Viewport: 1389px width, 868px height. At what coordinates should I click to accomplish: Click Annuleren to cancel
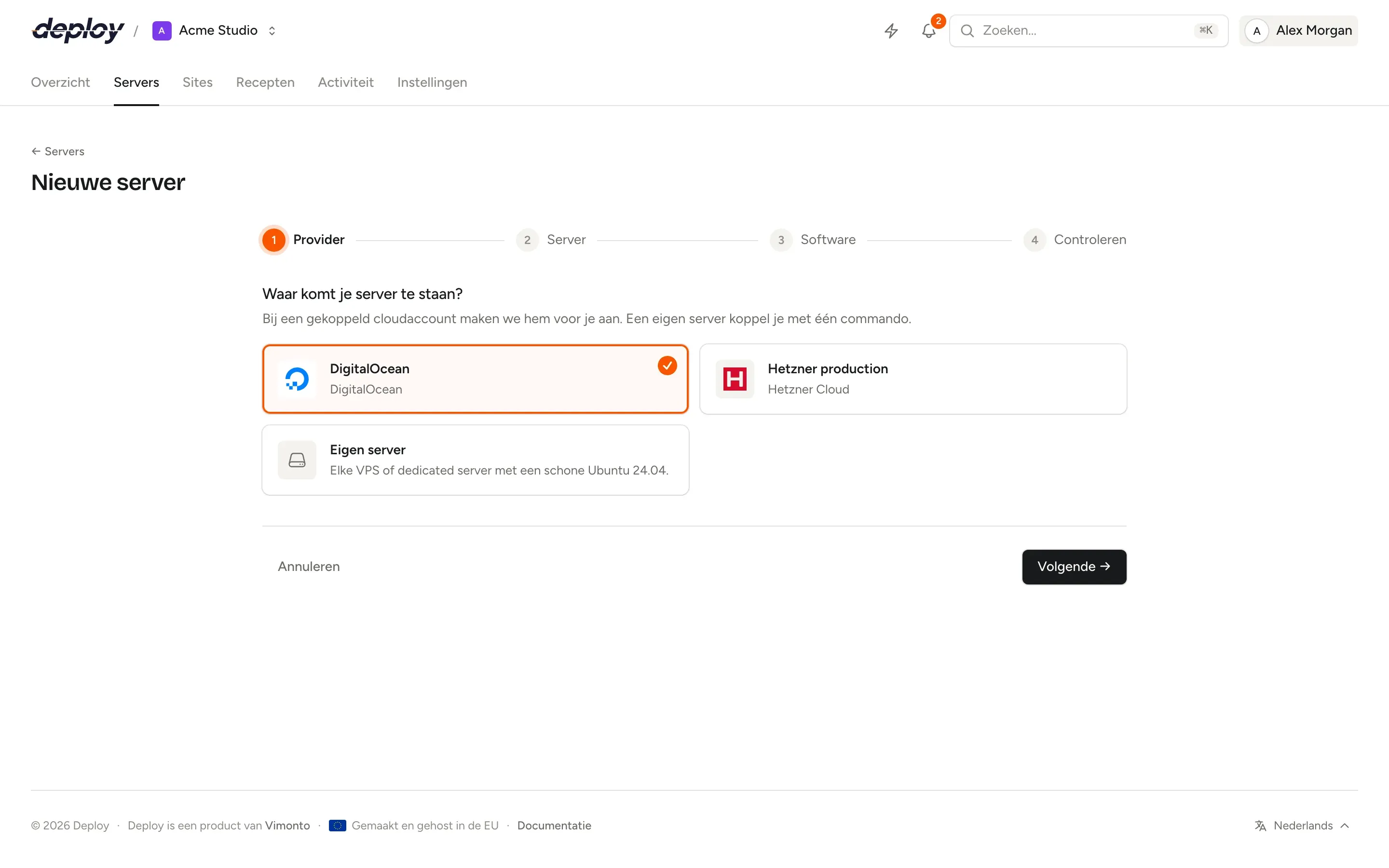point(309,567)
